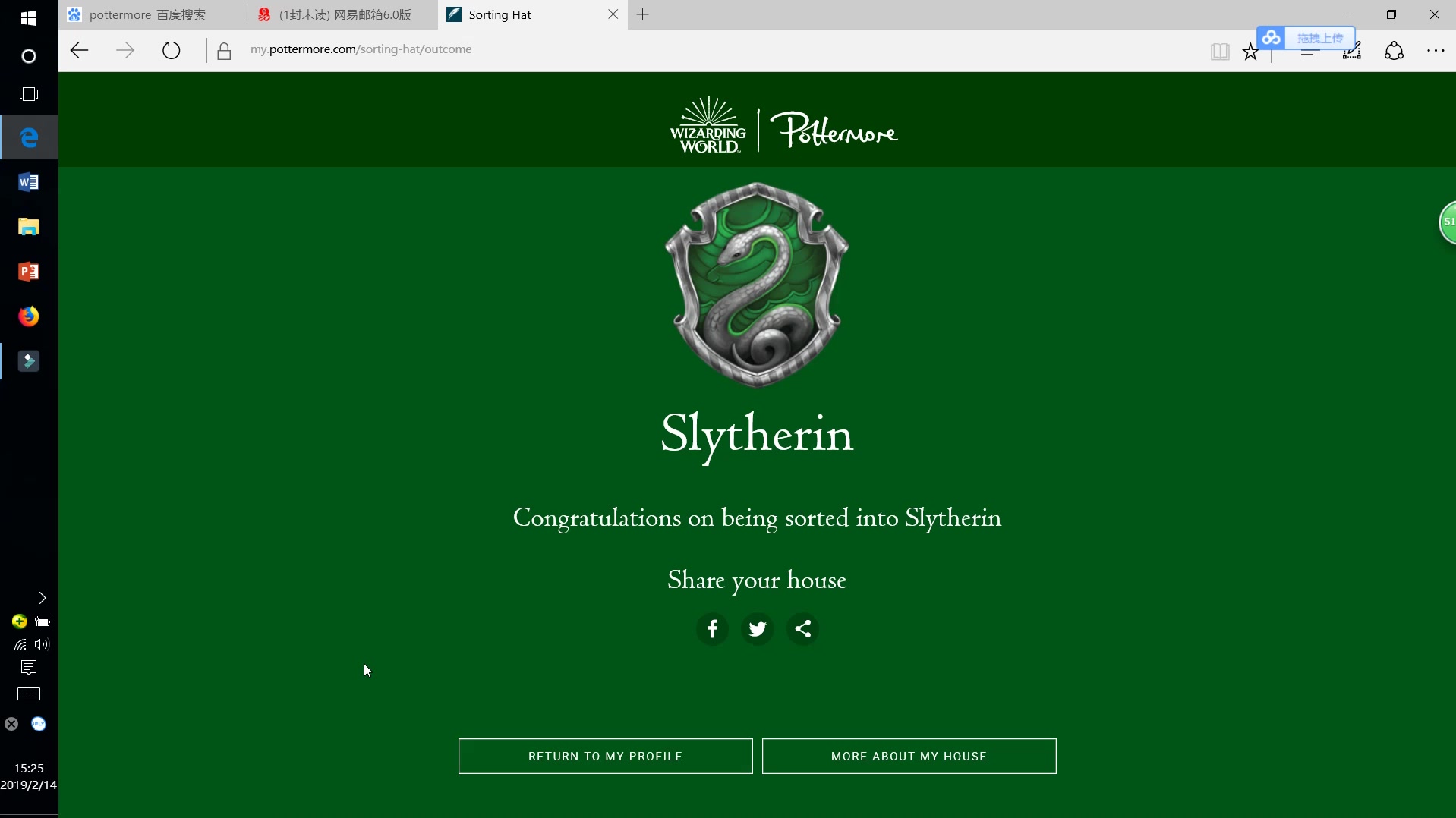The image size is (1456, 818).
Task: Click the site security lock icon
Action: [224, 51]
